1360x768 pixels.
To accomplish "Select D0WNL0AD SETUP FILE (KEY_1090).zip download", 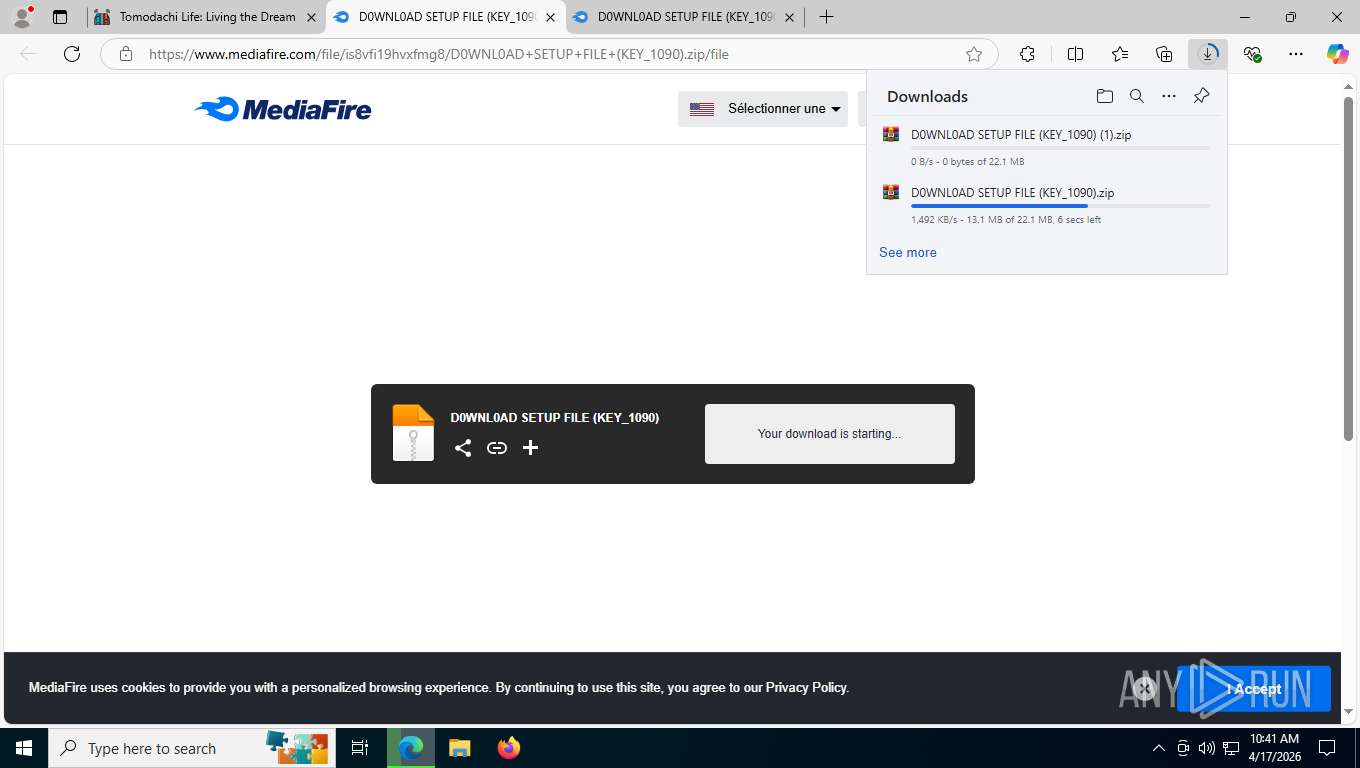I will click(x=1046, y=205).
